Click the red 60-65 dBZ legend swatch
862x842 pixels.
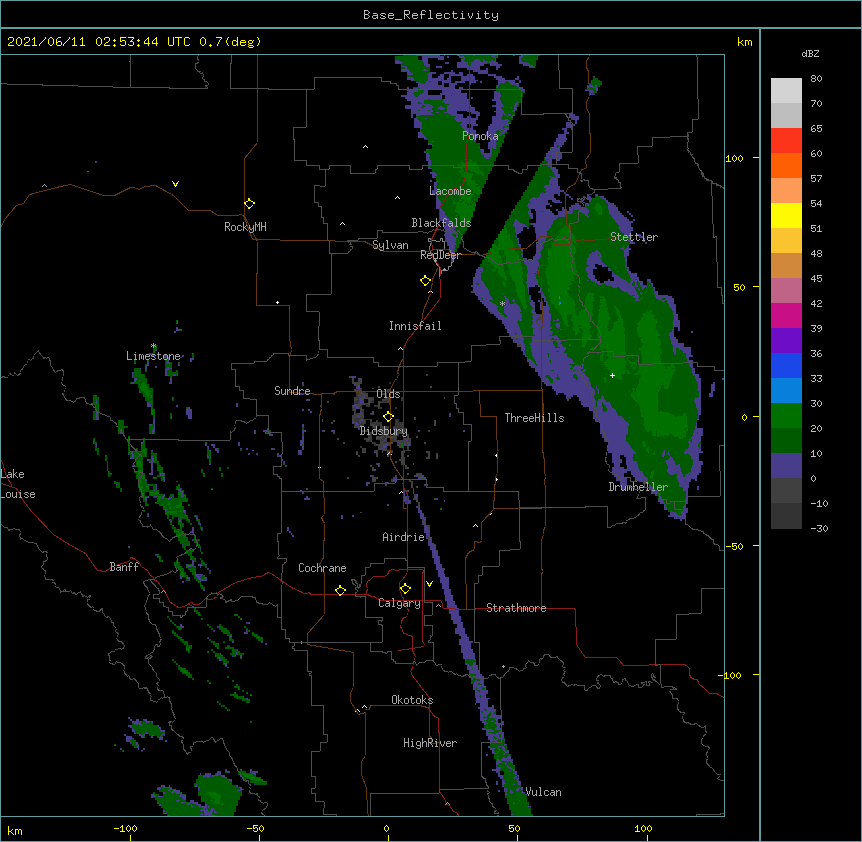786,141
